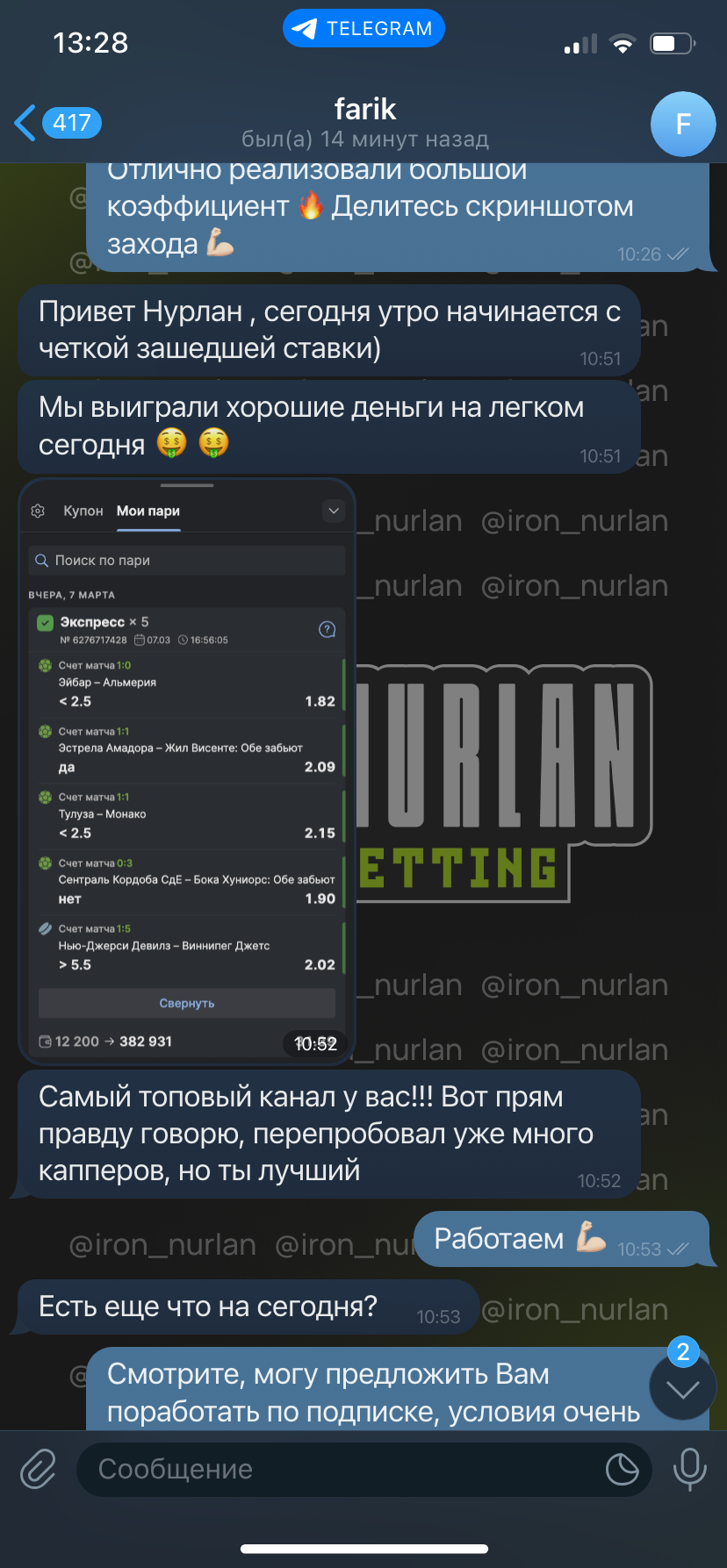Select the Мои пари tab
This screenshot has width=727, height=1568.
[x=148, y=511]
